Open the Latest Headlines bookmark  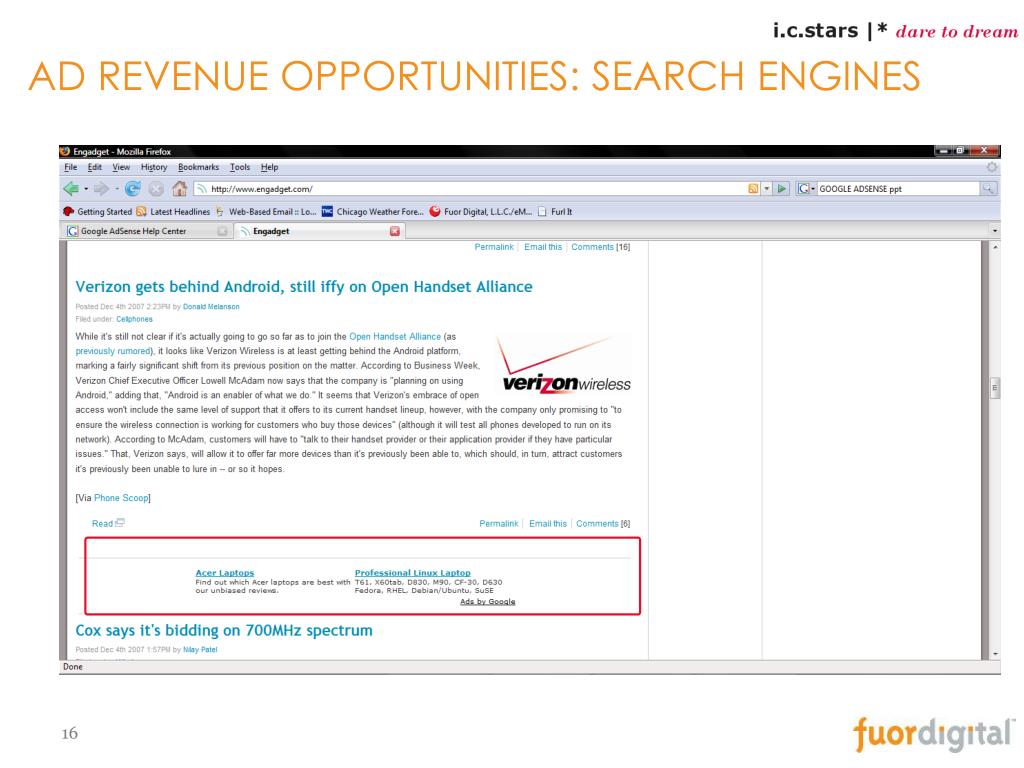pyautogui.click(x=173, y=212)
